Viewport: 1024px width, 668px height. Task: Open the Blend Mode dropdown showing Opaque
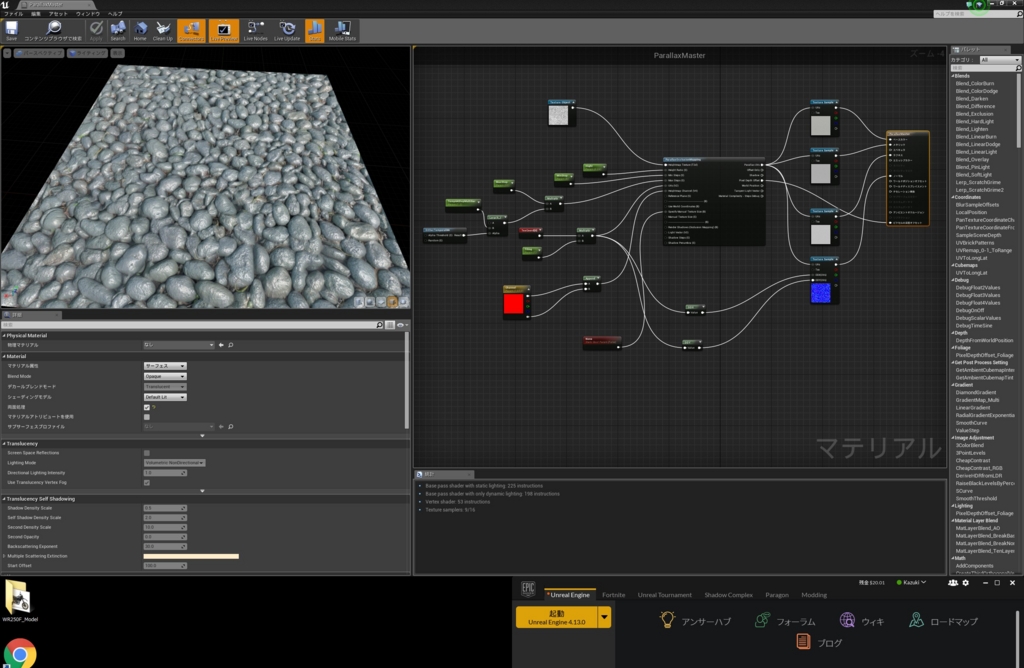pos(165,376)
